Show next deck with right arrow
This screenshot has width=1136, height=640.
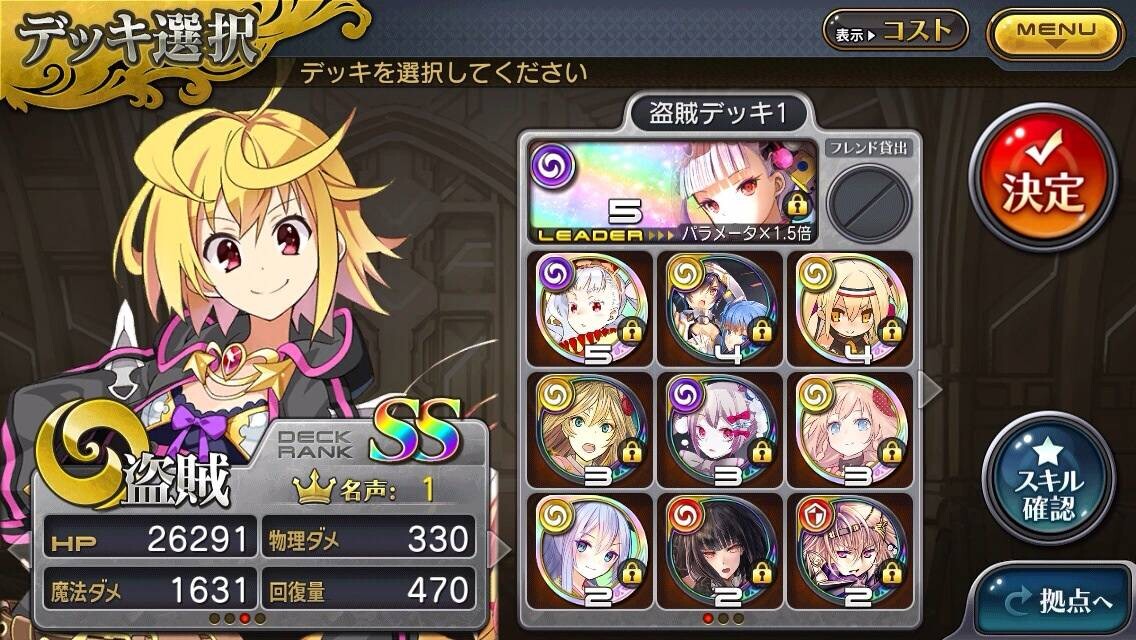tap(930, 390)
